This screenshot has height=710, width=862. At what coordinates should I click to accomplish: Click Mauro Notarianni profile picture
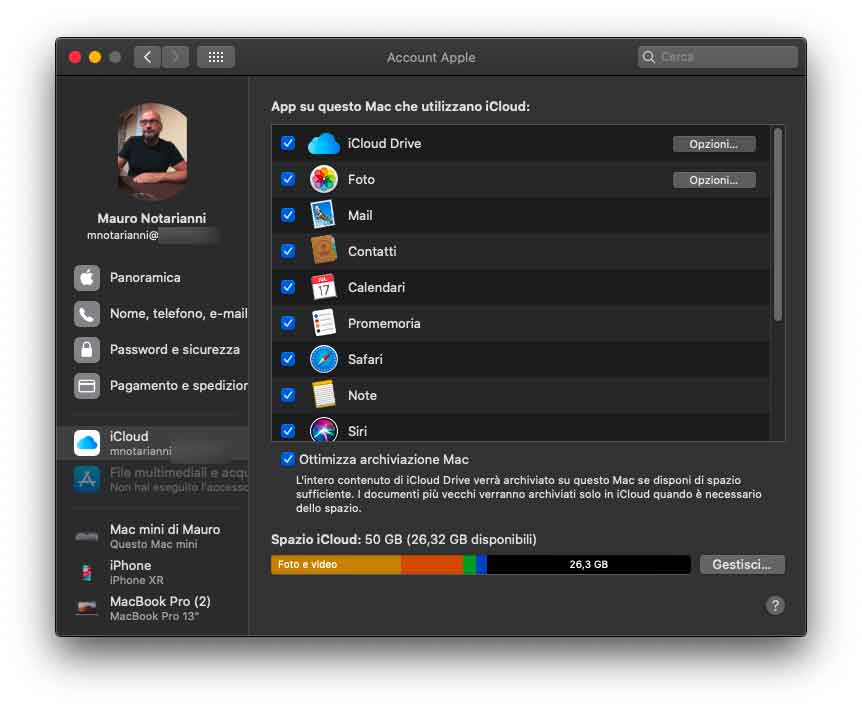pos(153,152)
